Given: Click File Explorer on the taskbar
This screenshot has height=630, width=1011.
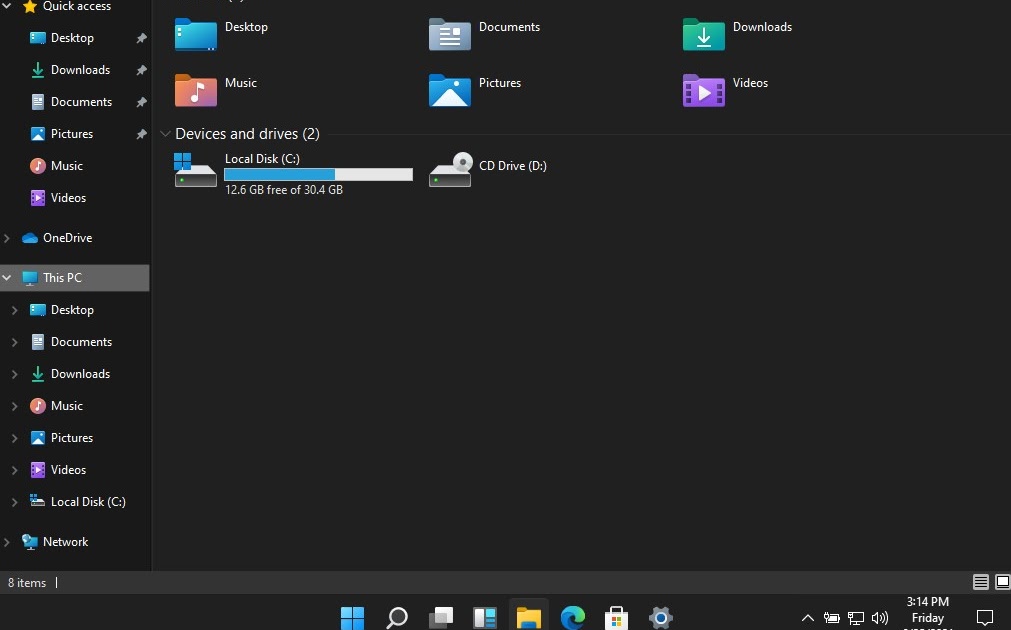Looking at the screenshot, I should click(529, 618).
